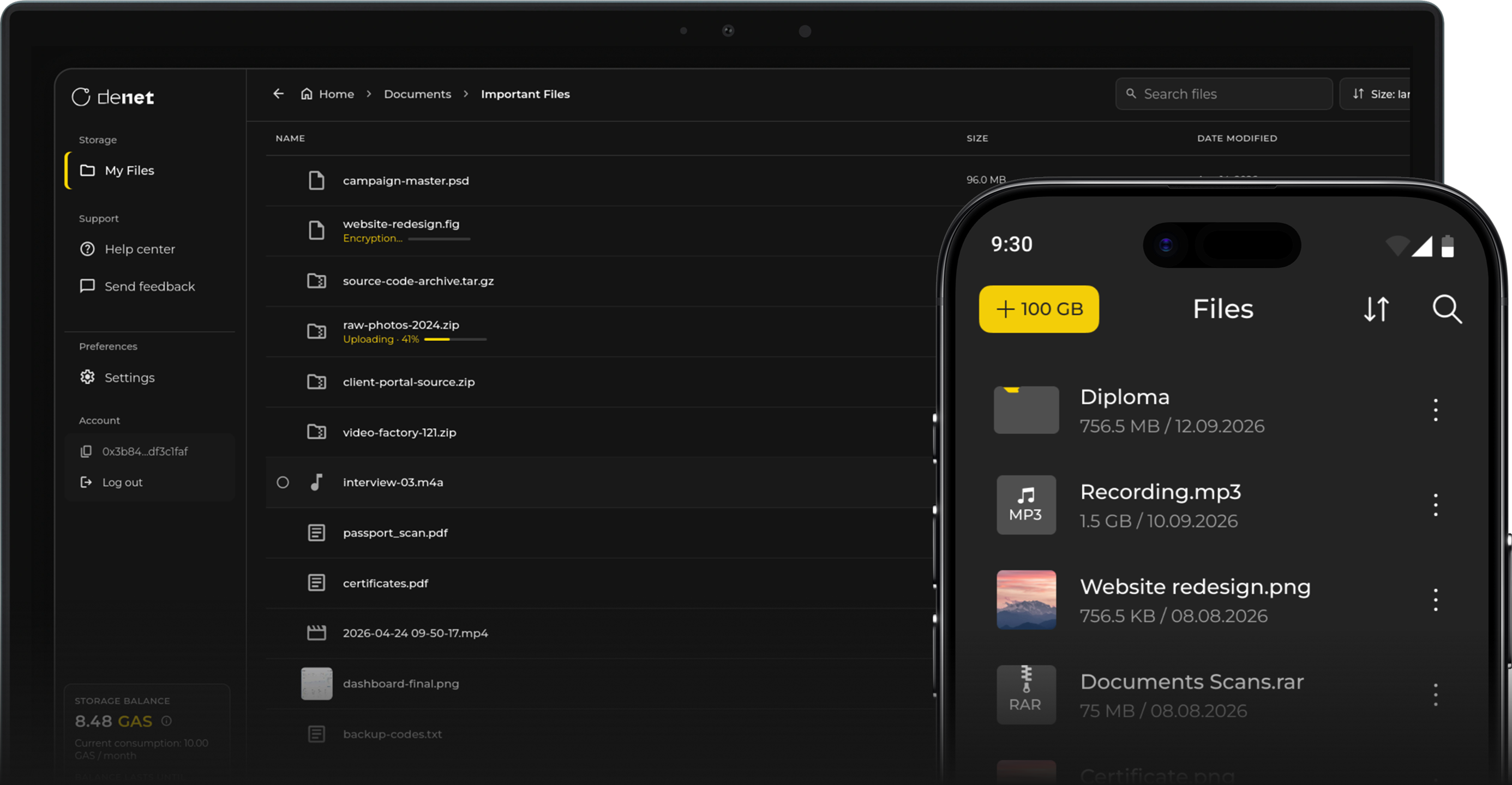The height and width of the screenshot is (785, 1512).
Task: Tap the phone sort arrows icon
Action: click(x=1376, y=309)
